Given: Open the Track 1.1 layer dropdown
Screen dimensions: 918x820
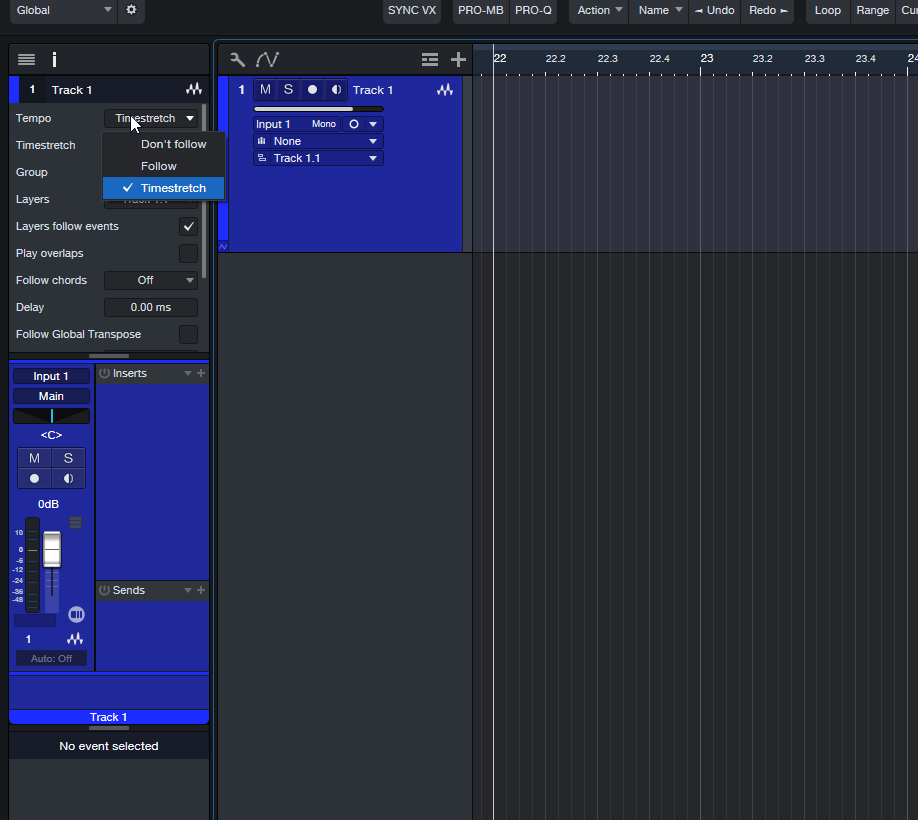Looking at the screenshot, I should tap(318, 158).
